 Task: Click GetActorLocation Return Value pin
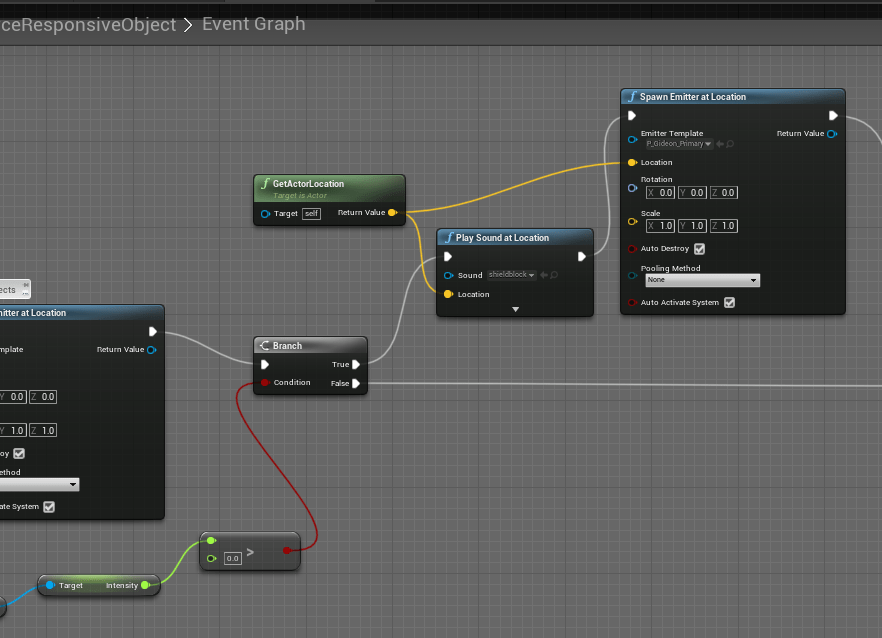[391, 213]
